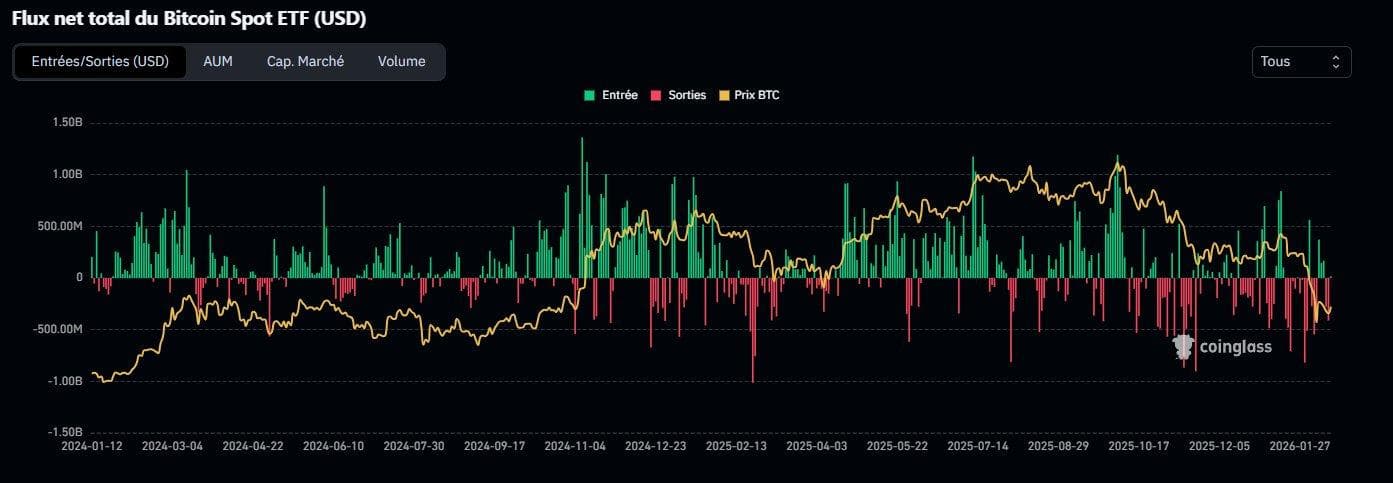Viewport: 1393px width, 483px height.
Task: Open the Tous time range dropdown
Action: click(x=1300, y=62)
